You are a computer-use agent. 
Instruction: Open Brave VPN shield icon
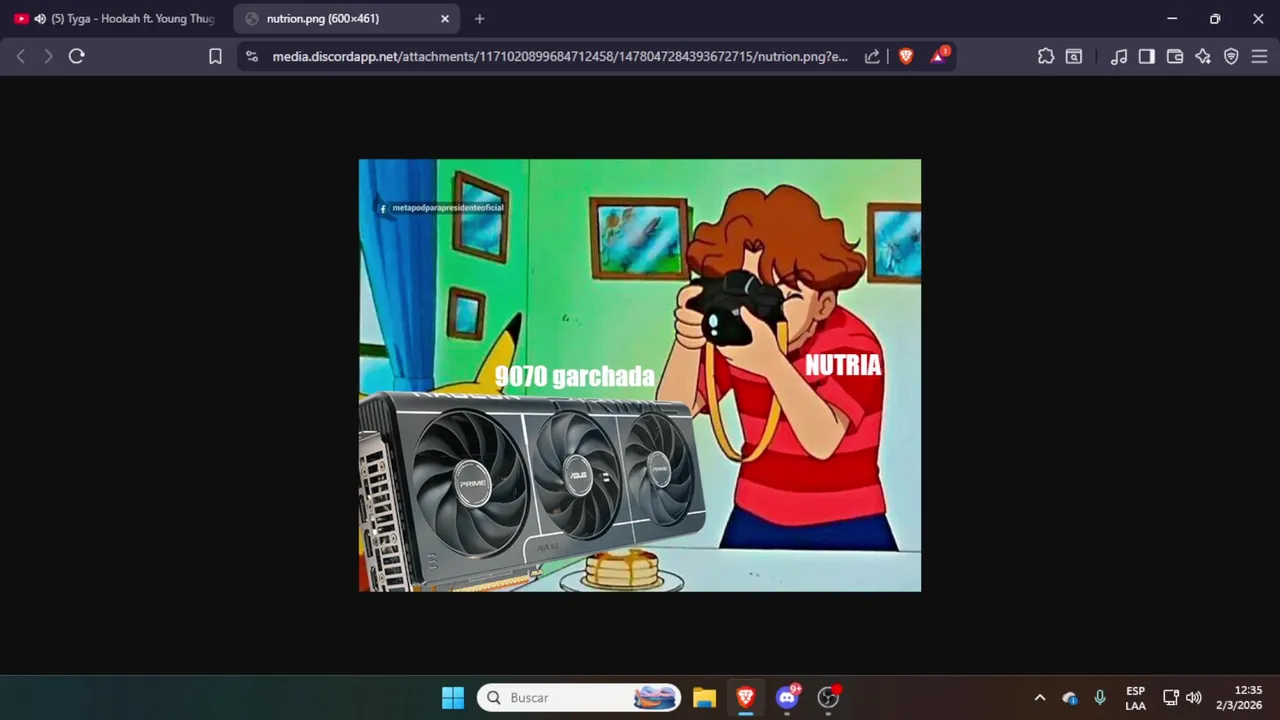1231,57
